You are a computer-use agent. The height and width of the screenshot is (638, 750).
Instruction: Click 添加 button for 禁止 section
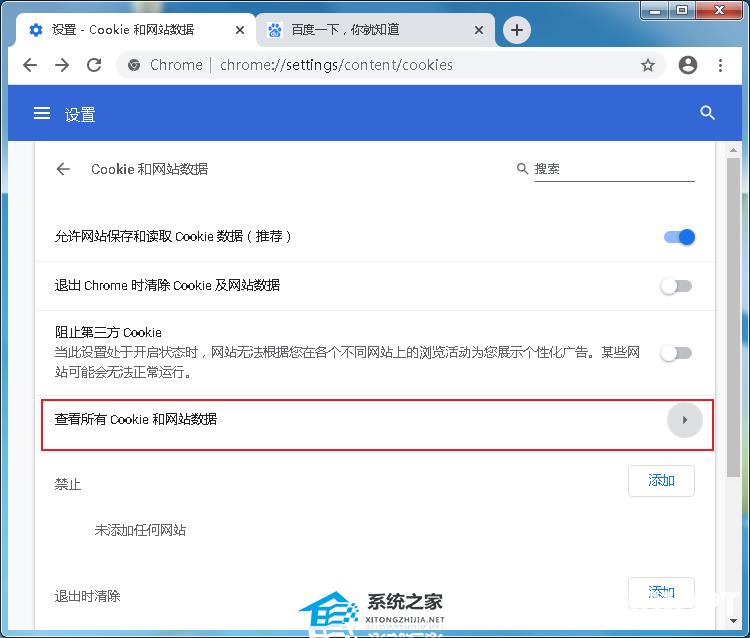click(661, 481)
